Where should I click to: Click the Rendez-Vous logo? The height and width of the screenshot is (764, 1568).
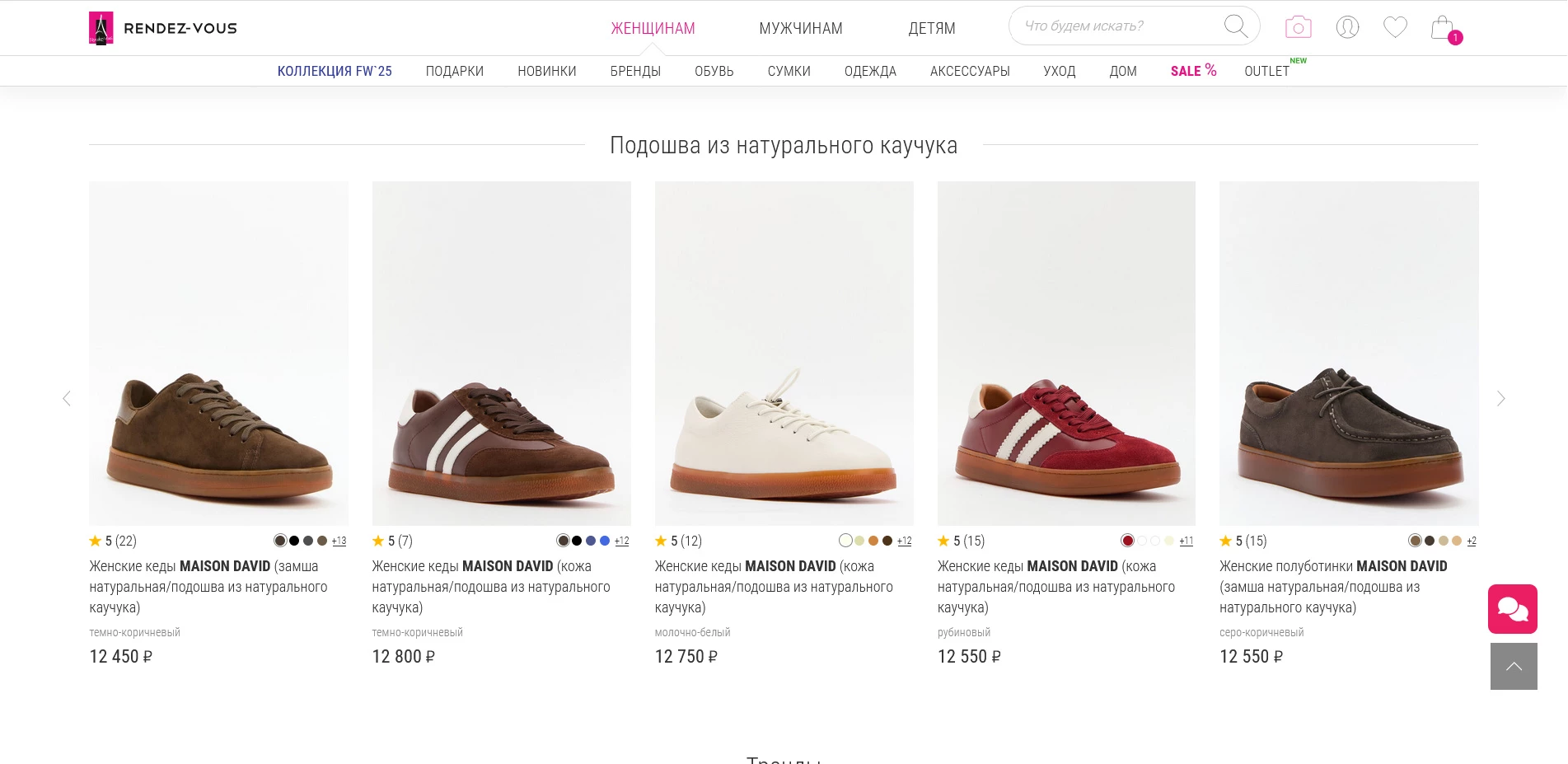(162, 26)
